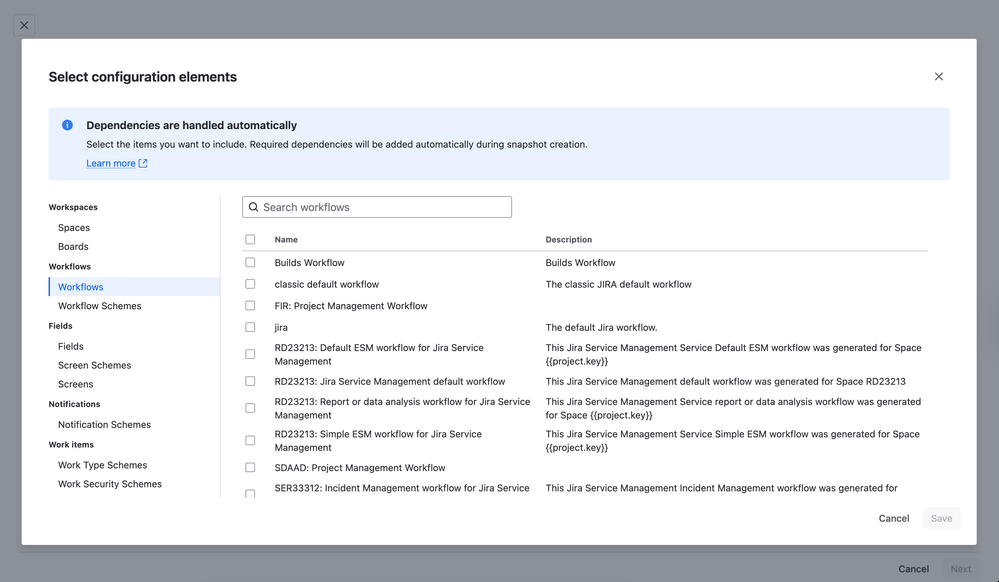Check the SDAAD: Project Management Workflow checkbox
Screen dimensions: 999x582
pos(250,468)
